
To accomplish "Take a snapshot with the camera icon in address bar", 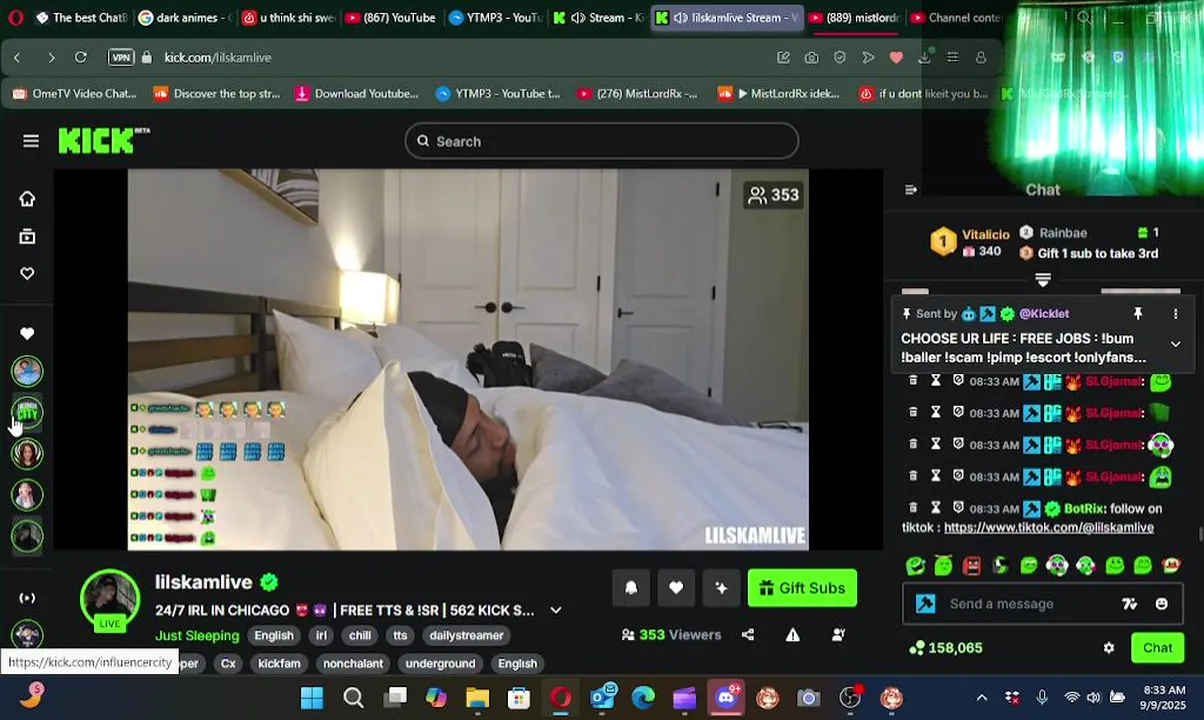I will [812, 58].
